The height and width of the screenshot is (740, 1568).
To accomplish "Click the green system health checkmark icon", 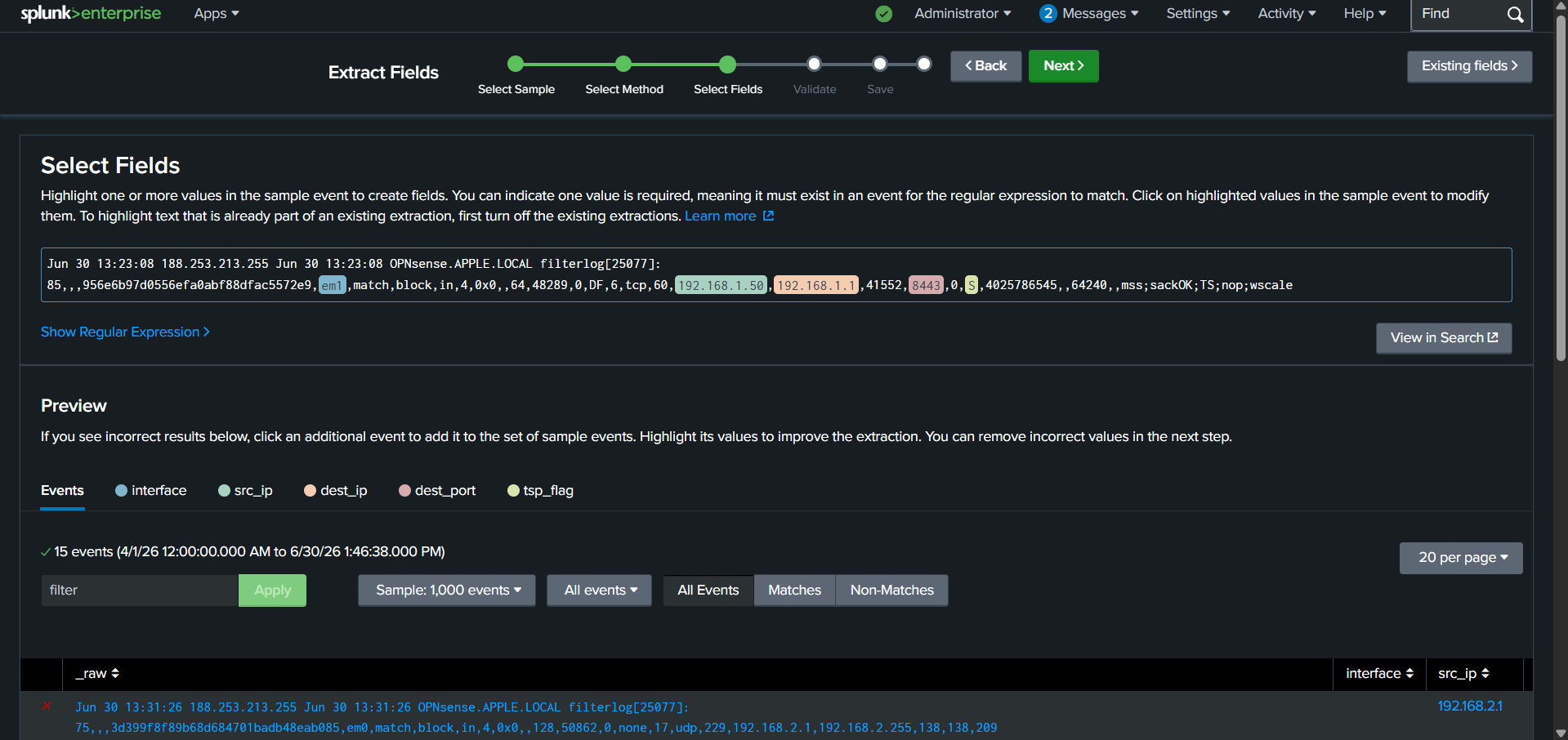I will [883, 14].
